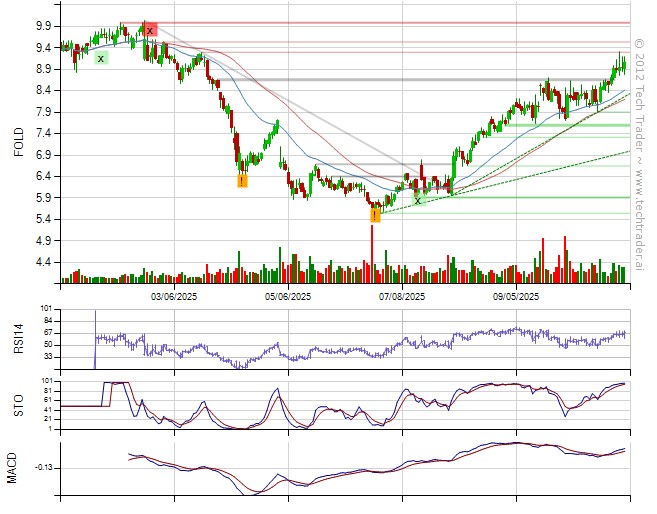Click the green X marker below 9.4 candles
The height and width of the screenshot is (514, 657).
point(101,58)
